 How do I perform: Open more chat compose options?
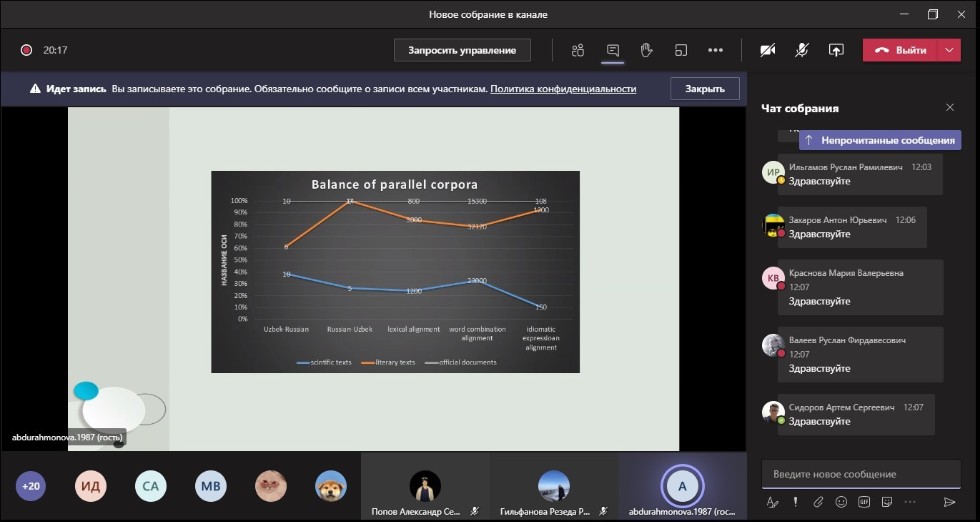click(908, 502)
